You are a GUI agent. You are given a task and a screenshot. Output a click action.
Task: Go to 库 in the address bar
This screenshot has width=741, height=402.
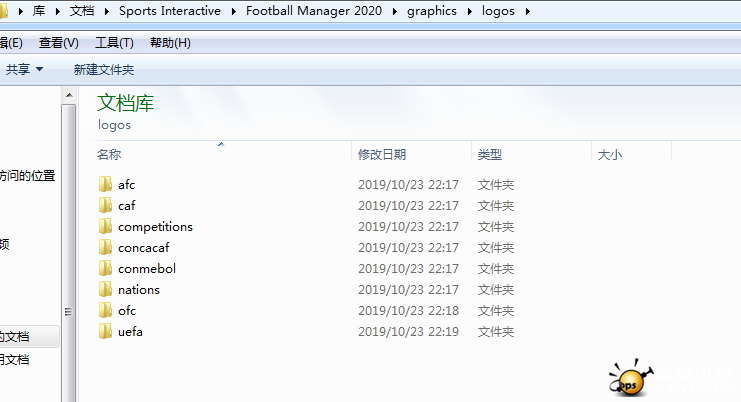(x=39, y=11)
